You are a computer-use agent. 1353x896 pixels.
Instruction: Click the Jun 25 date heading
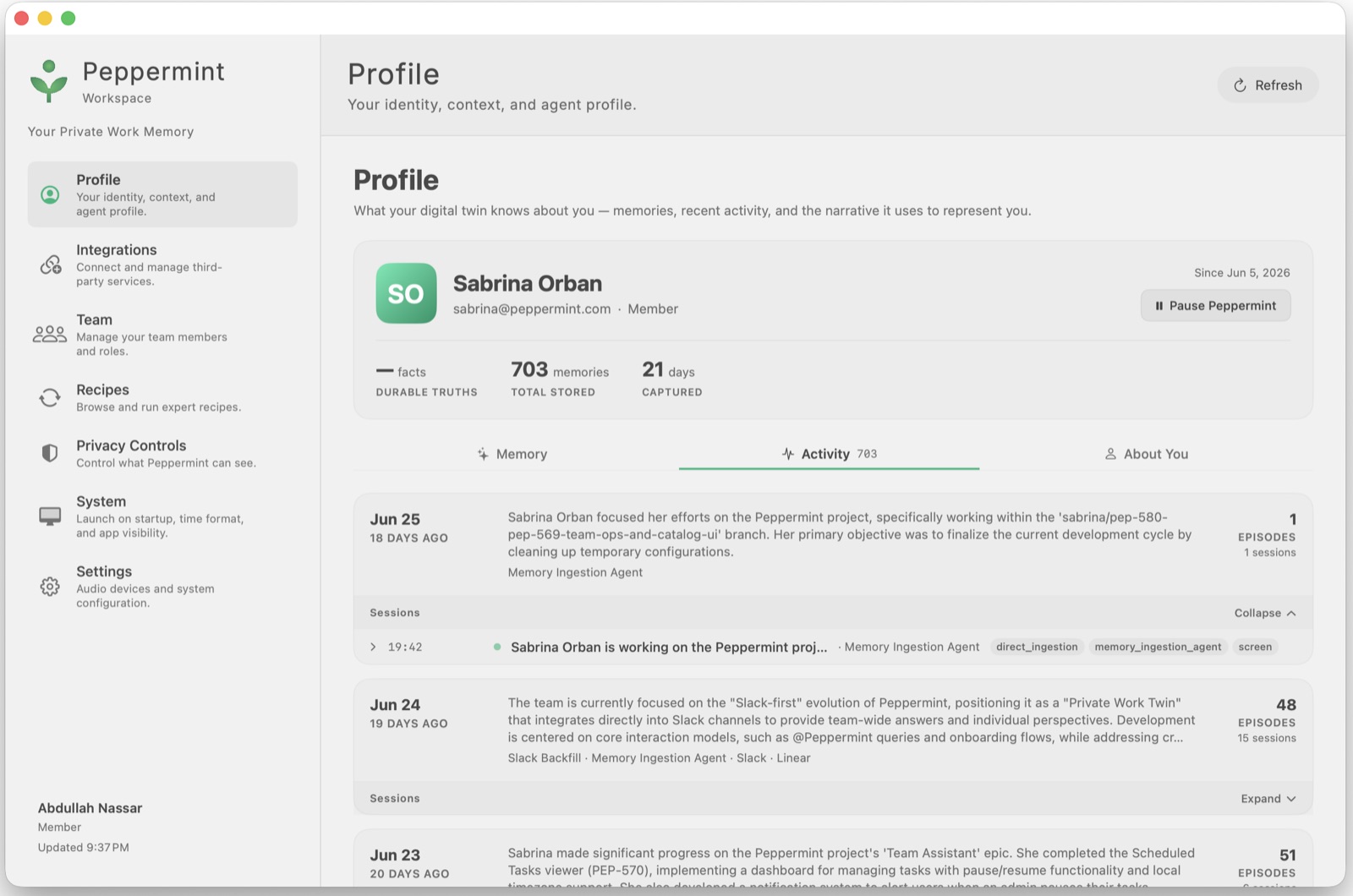pyautogui.click(x=395, y=519)
